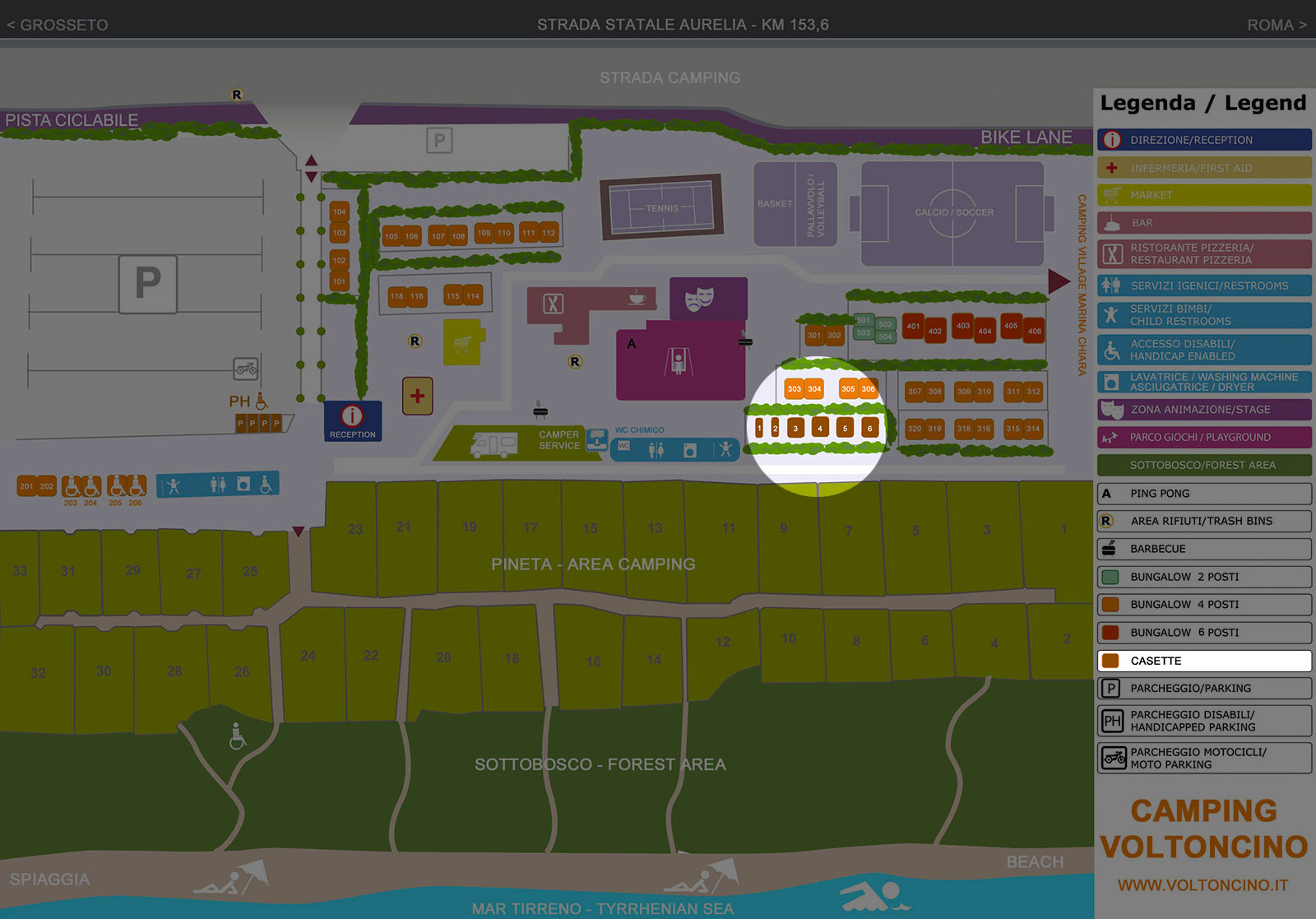The width and height of the screenshot is (1316, 919).
Task: Select bungalow 118 on map
Action: [x=397, y=295]
